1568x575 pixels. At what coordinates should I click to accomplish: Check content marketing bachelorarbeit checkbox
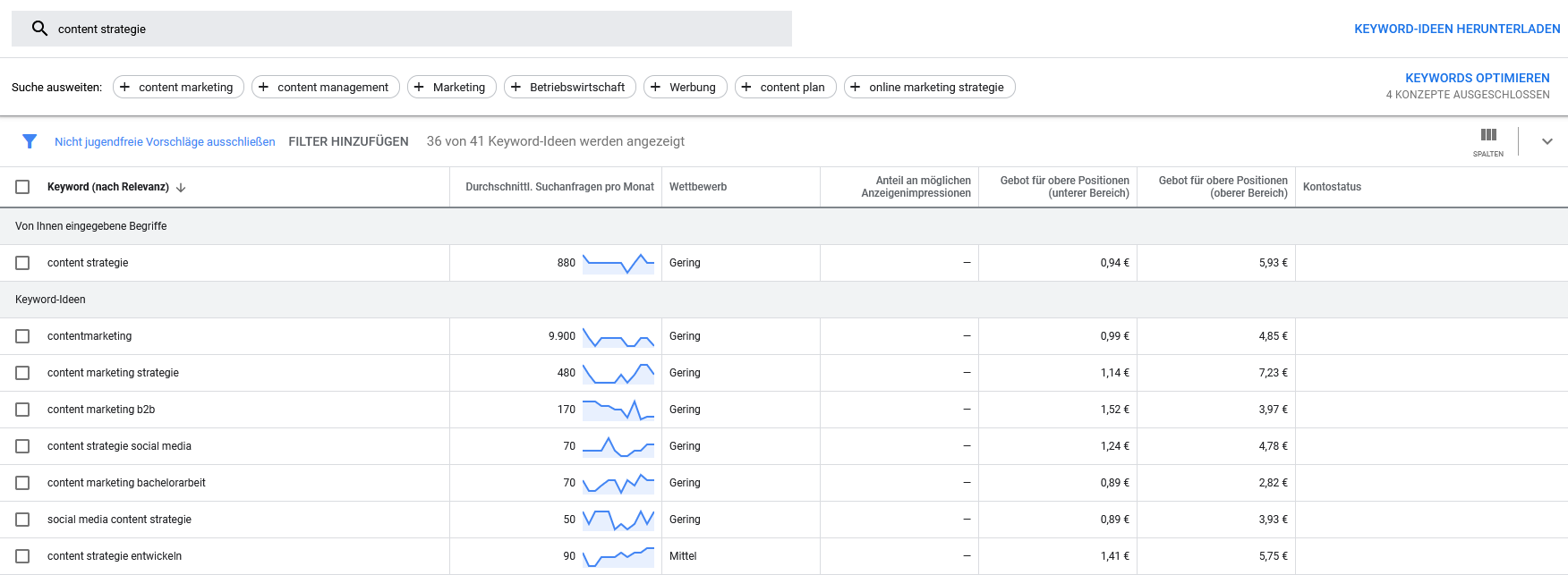click(22, 483)
